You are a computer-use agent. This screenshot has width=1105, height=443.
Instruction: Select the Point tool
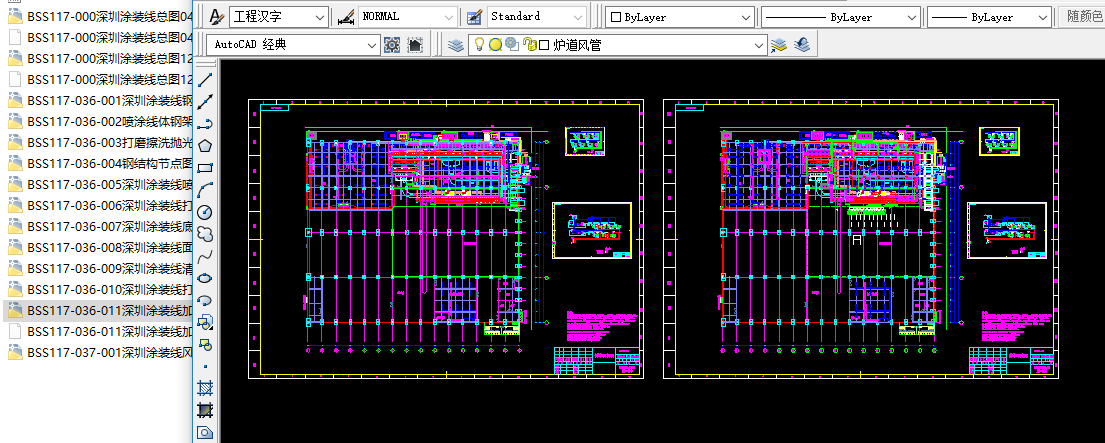(x=205, y=366)
